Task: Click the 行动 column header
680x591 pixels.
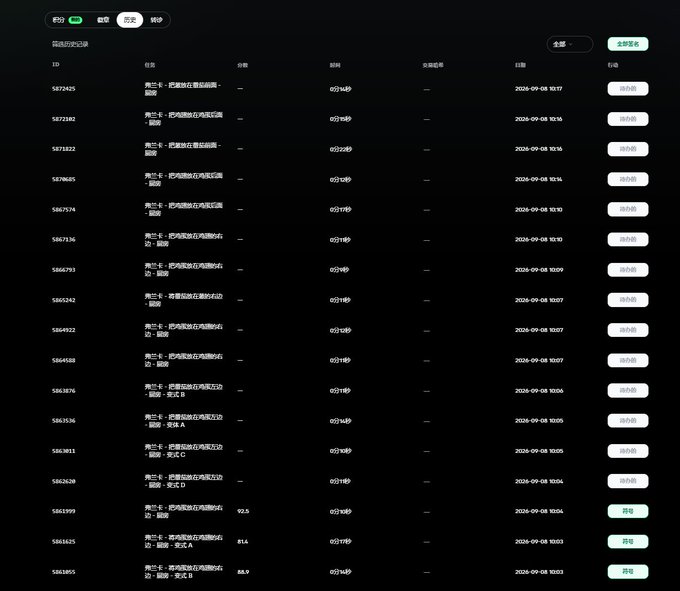Action: click(612, 65)
